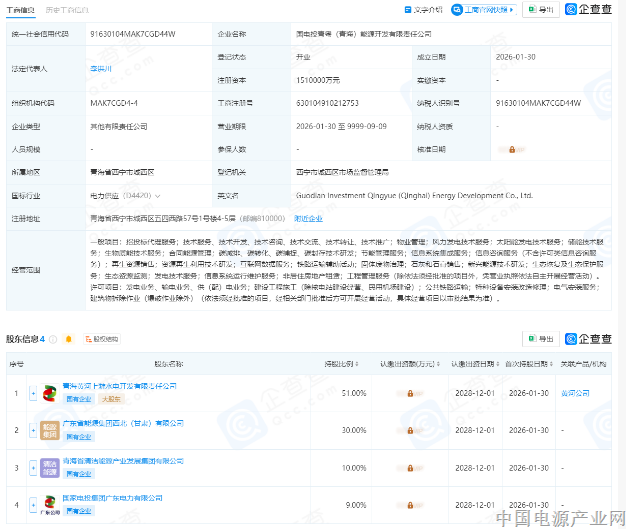Click locked 认缴出资额 icon in first row

pos(410,393)
